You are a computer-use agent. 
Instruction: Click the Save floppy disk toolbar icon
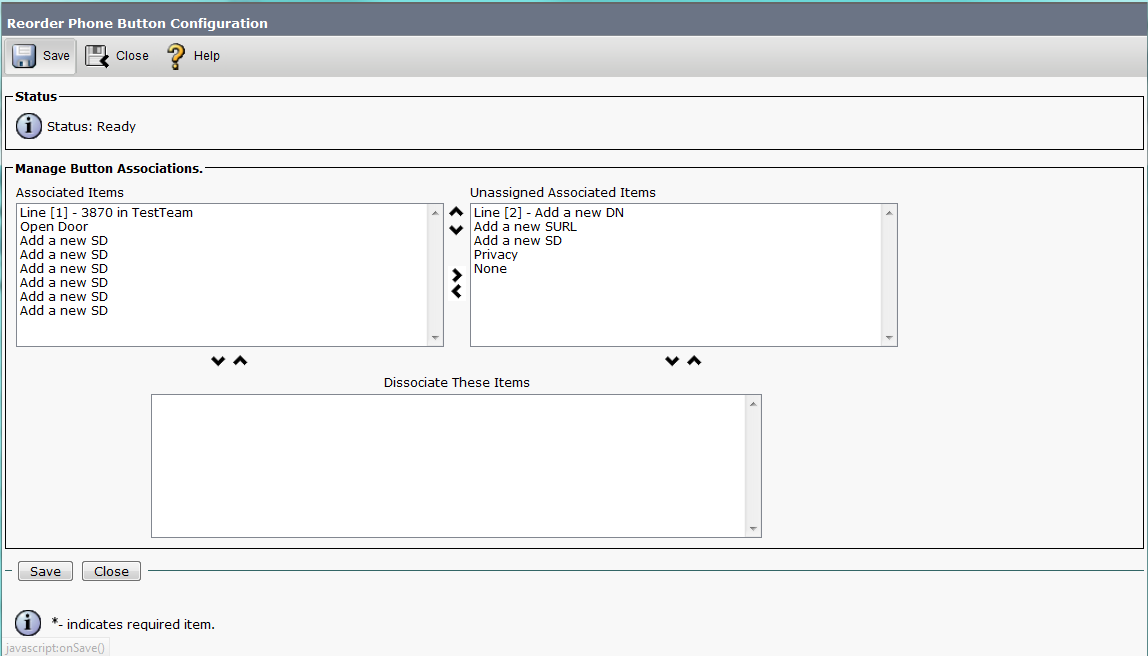[x=24, y=56]
